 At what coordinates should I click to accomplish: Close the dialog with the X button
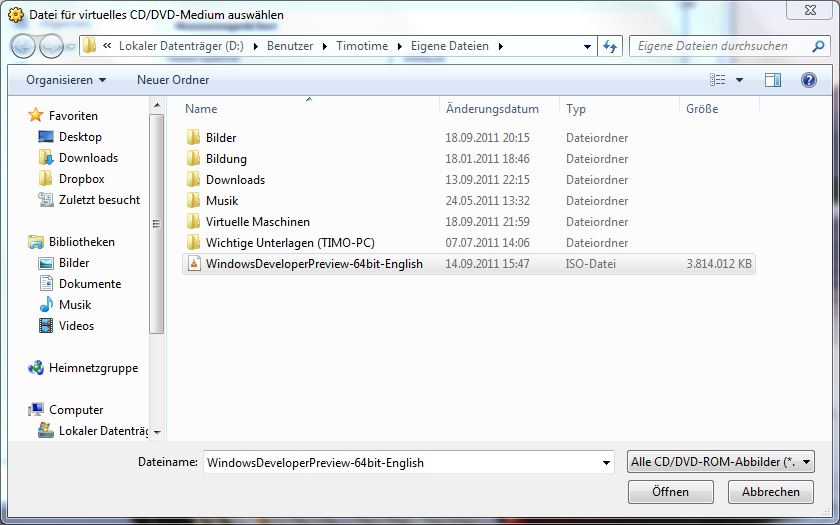(x=810, y=10)
